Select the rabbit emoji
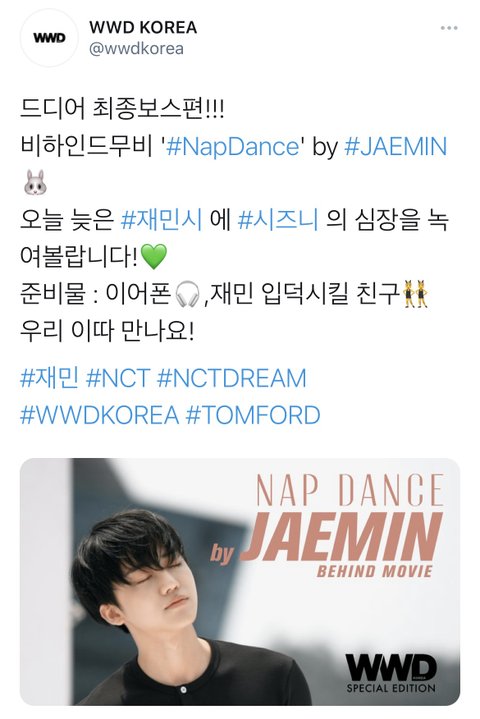This screenshot has width=480, height=719. [35, 182]
